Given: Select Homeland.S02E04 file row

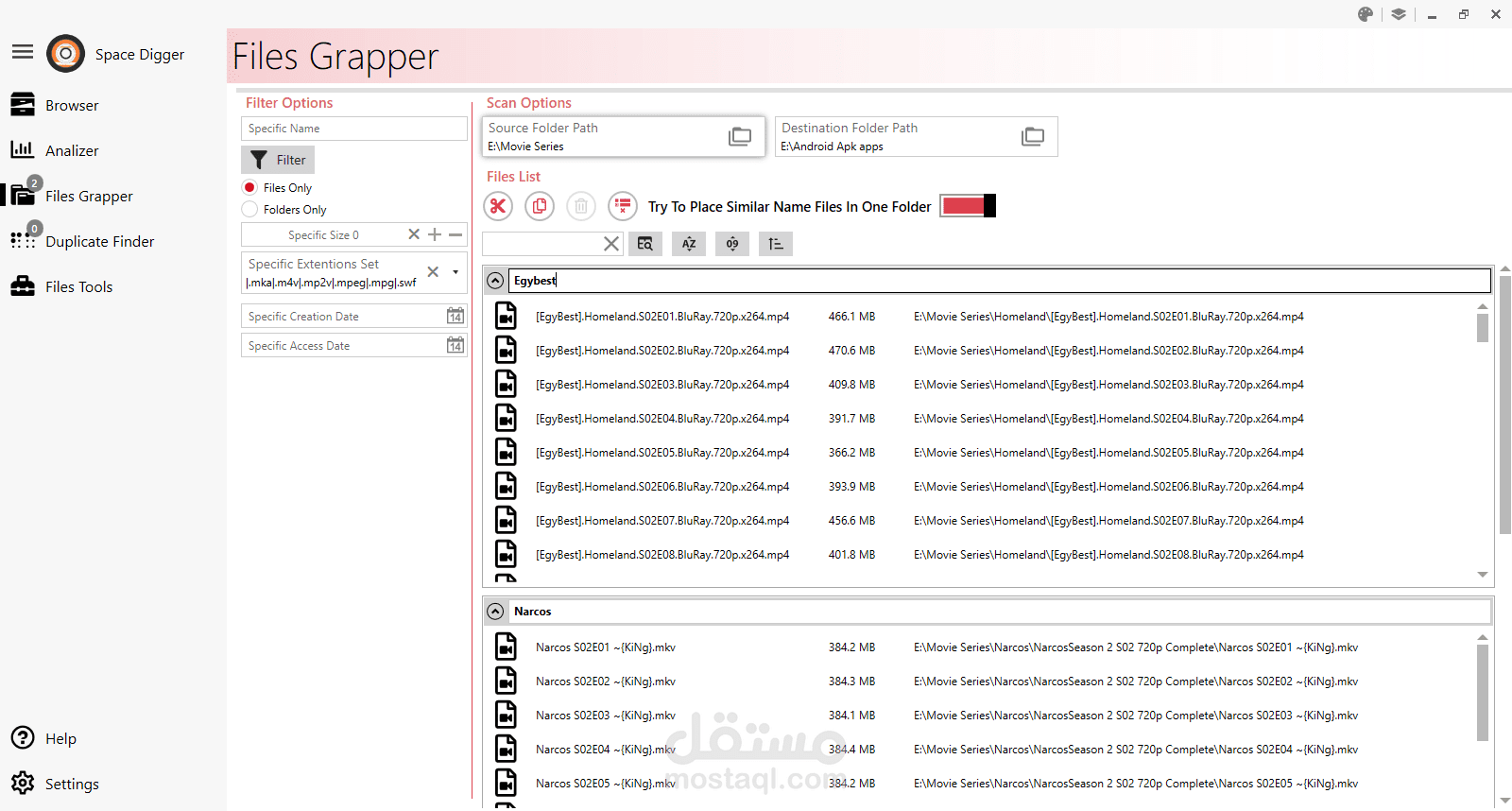Looking at the screenshot, I should pyautogui.click(x=983, y=418).
